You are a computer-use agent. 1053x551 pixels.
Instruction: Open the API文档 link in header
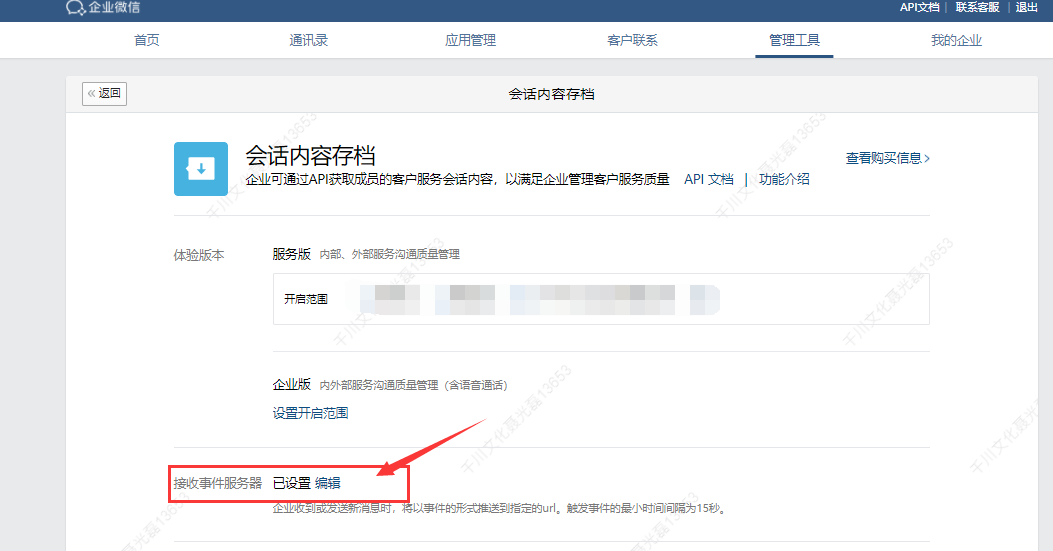919,7
